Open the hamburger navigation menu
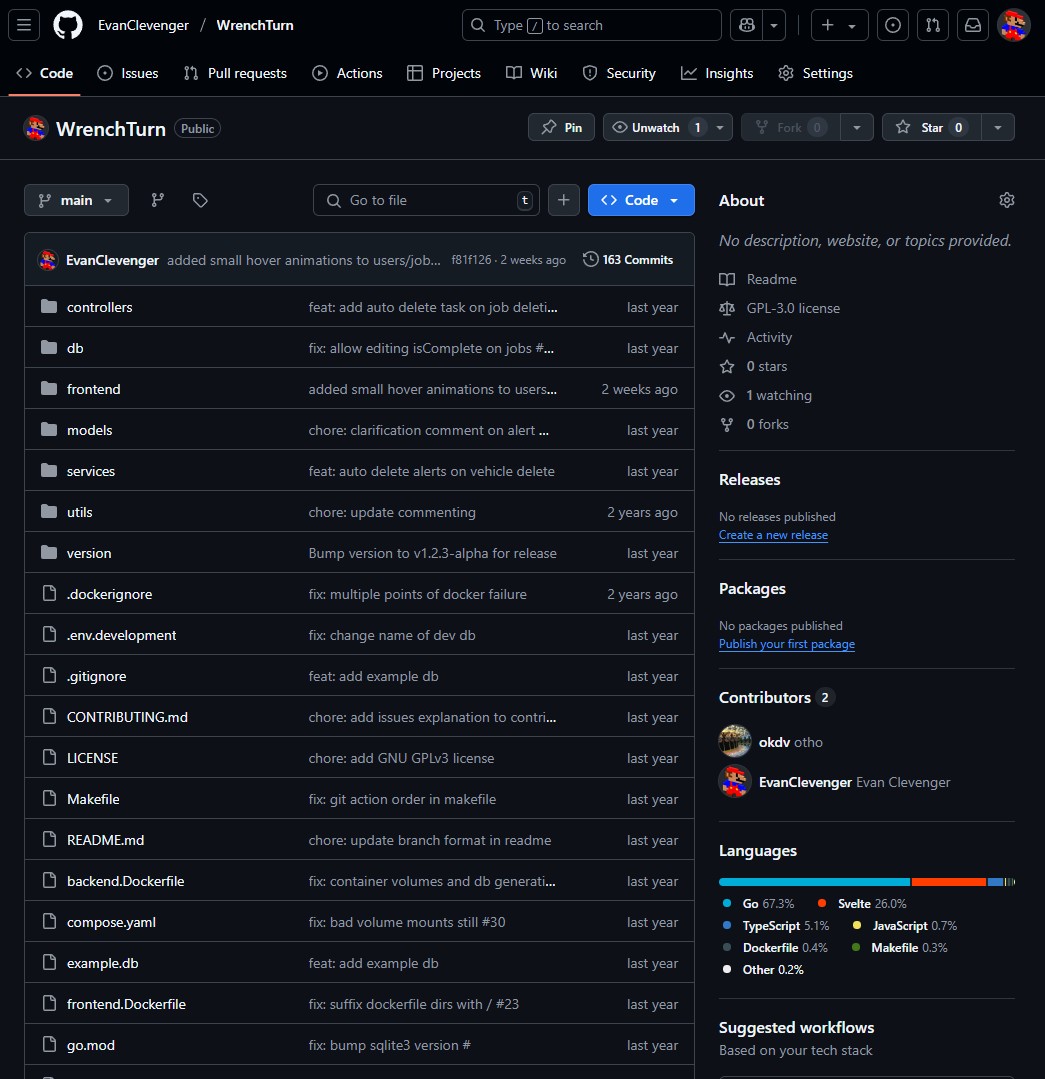This screenshot has height=1079, width=1045. click(x=24, y=25)
